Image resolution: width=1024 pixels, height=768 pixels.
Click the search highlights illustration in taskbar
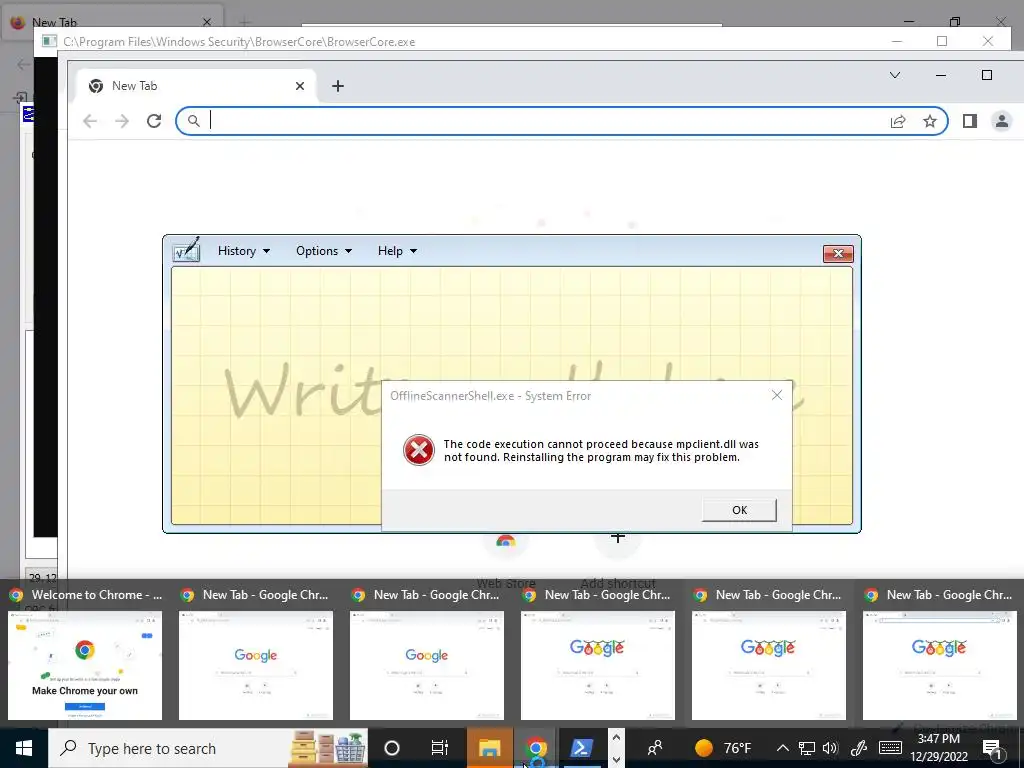tap(328, 748)
